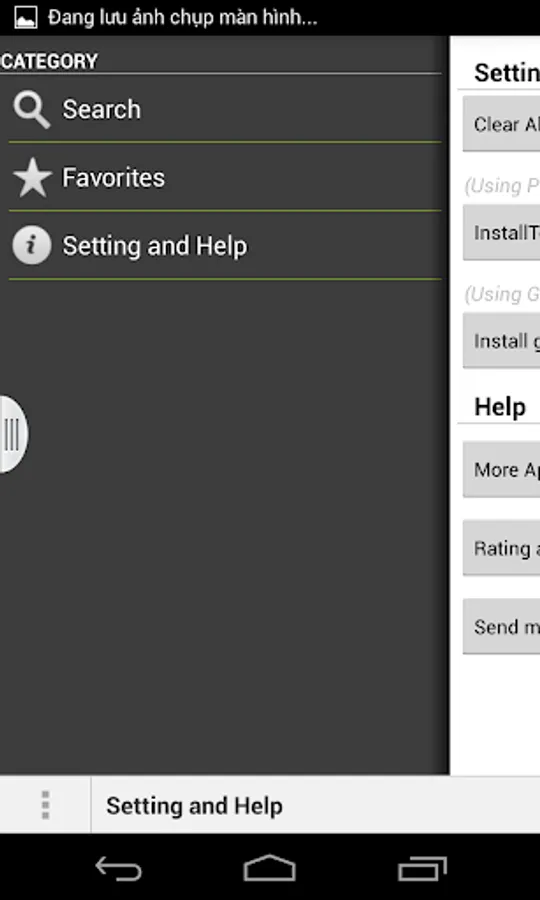Tap the screenshot notification image icon
This screenshot has height=900, width=540.
coord(26,18)
